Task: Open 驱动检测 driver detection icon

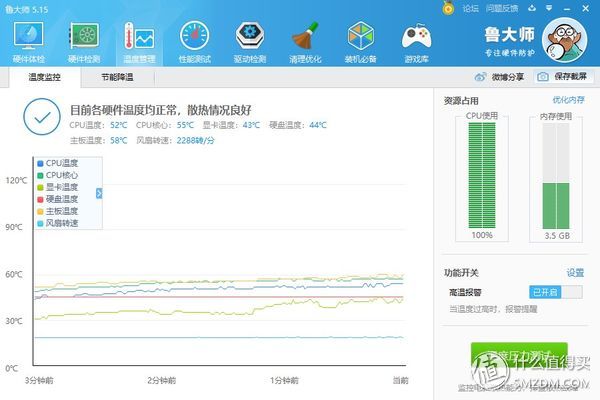Action: tap(250, 42)
